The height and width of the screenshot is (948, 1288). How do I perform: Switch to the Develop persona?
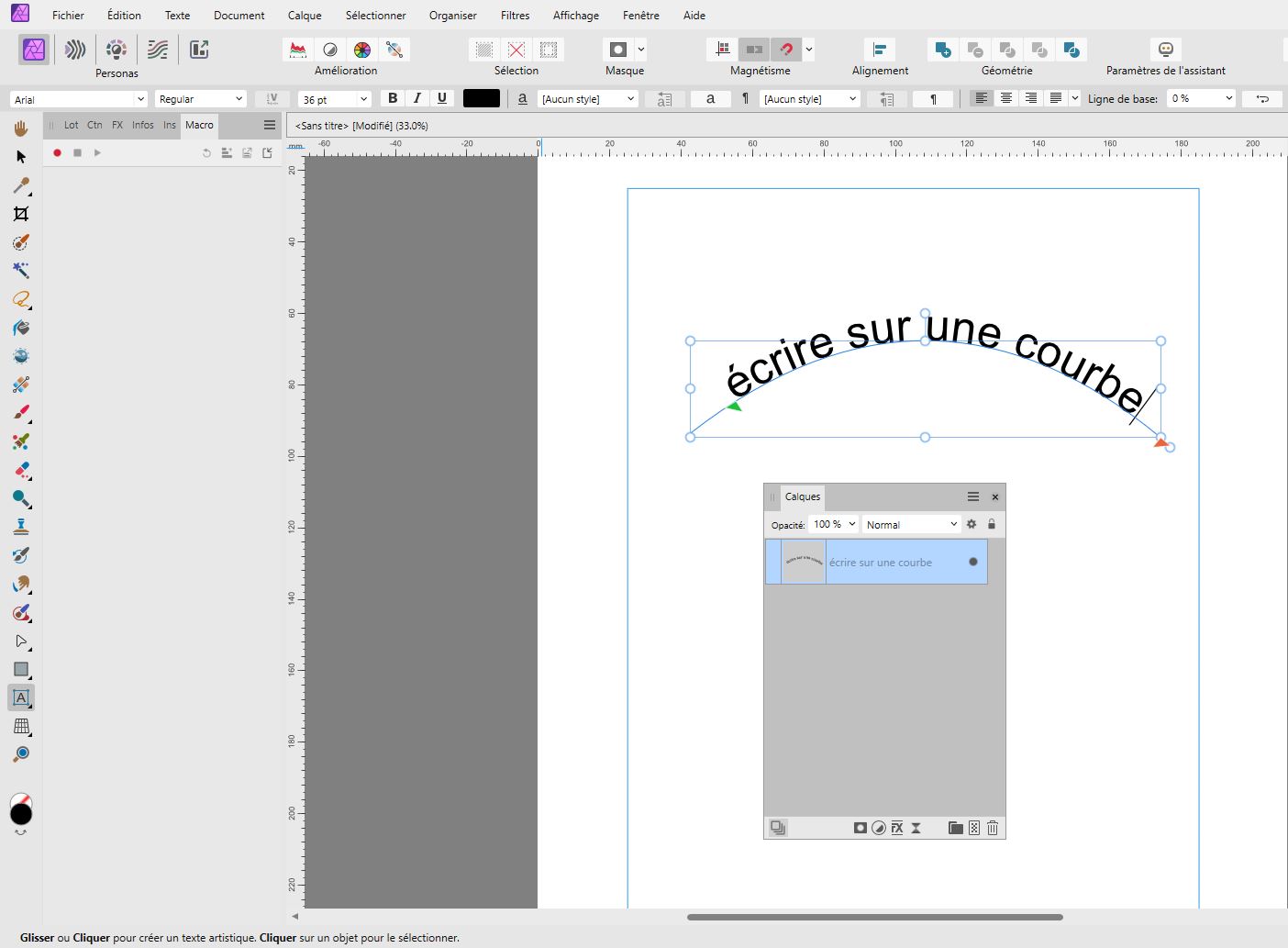117,50
